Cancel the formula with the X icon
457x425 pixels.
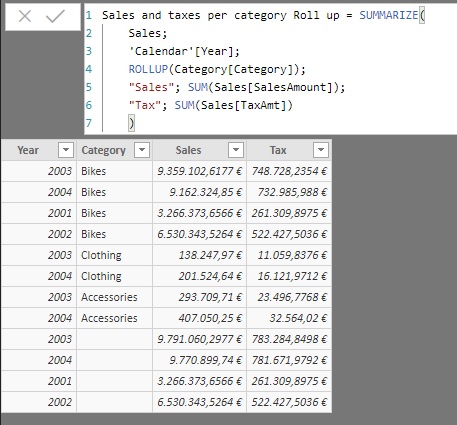tap(25, 16)
